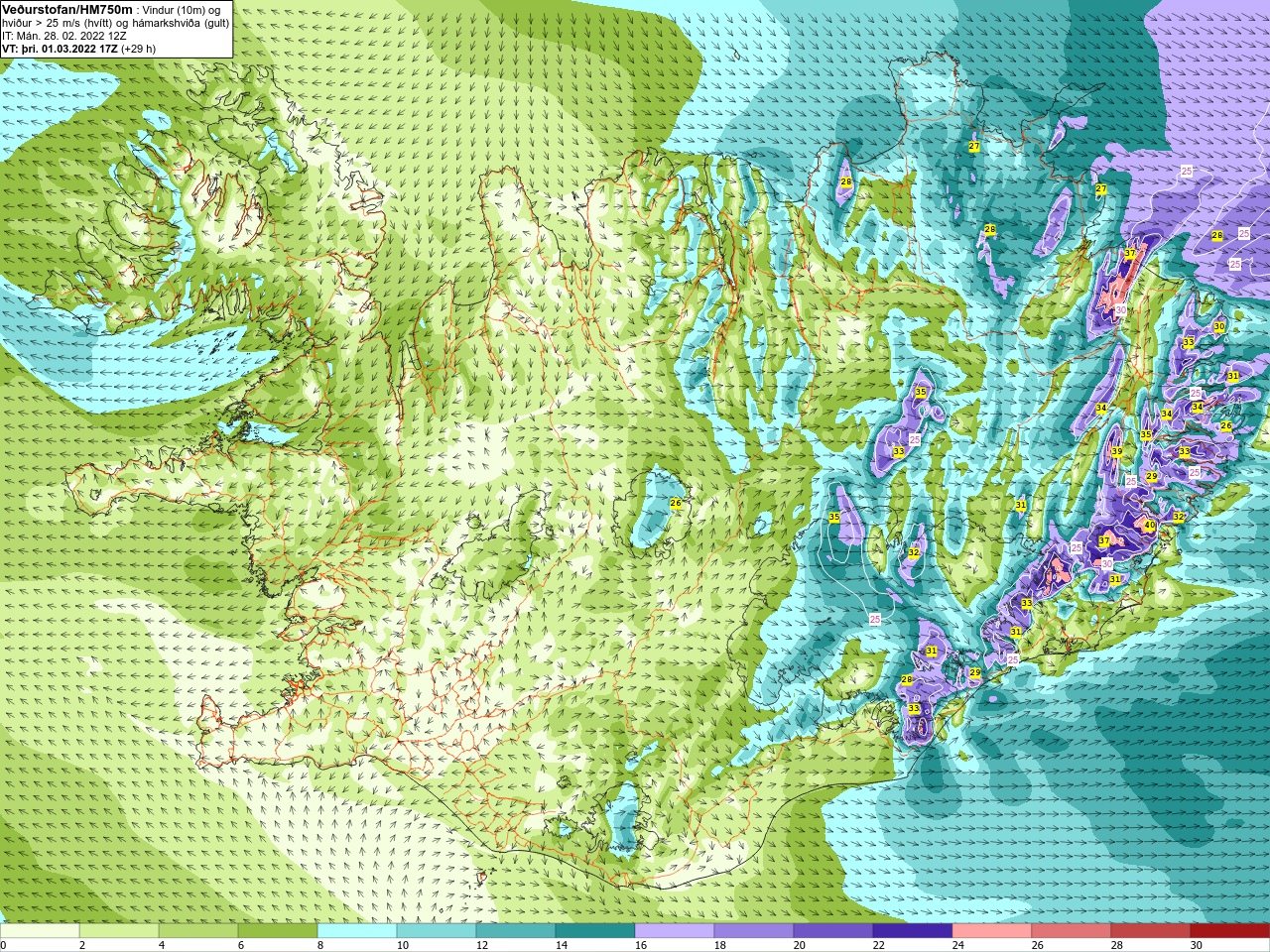Click the legend scale label 8

pyautogui.click(x=320, y=945)
